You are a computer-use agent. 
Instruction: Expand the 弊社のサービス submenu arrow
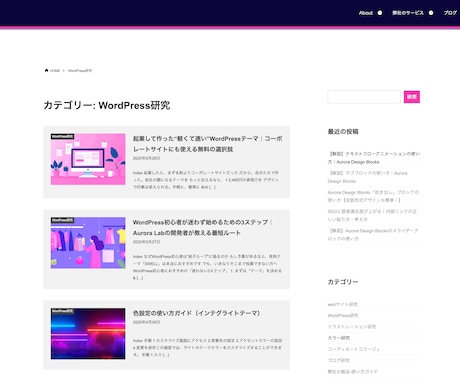[x=431, y=13]
